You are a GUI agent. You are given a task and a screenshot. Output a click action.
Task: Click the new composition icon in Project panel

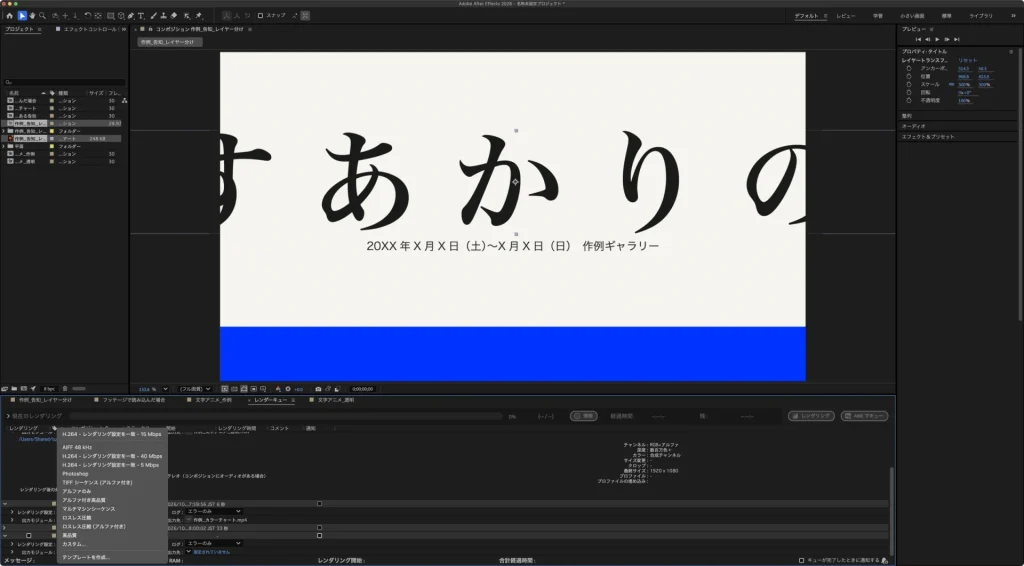tap(24, 389)
